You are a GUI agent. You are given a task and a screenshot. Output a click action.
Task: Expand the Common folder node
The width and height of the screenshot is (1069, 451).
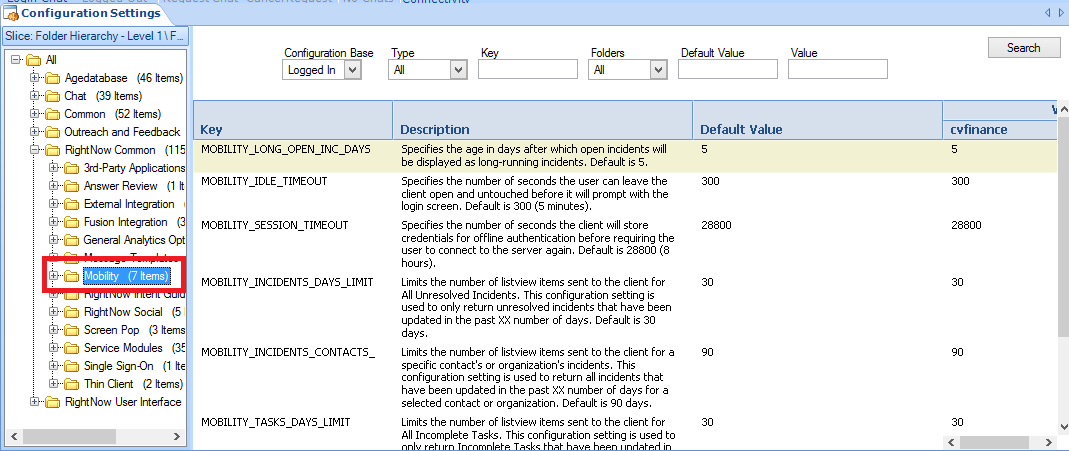pyautogui.click(x=36, y=114)
